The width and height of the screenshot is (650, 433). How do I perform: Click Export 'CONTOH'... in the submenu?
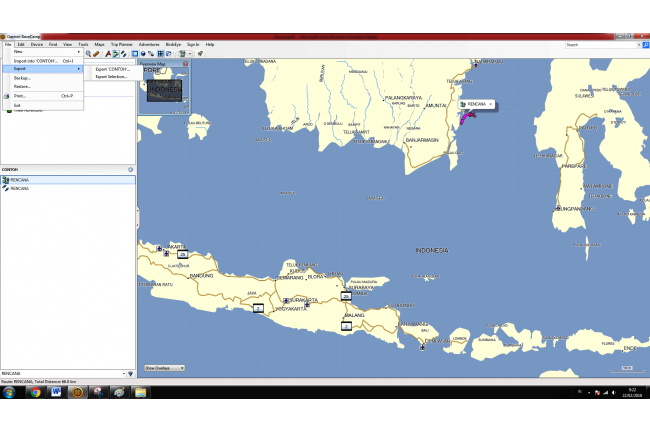click(110, 69)
